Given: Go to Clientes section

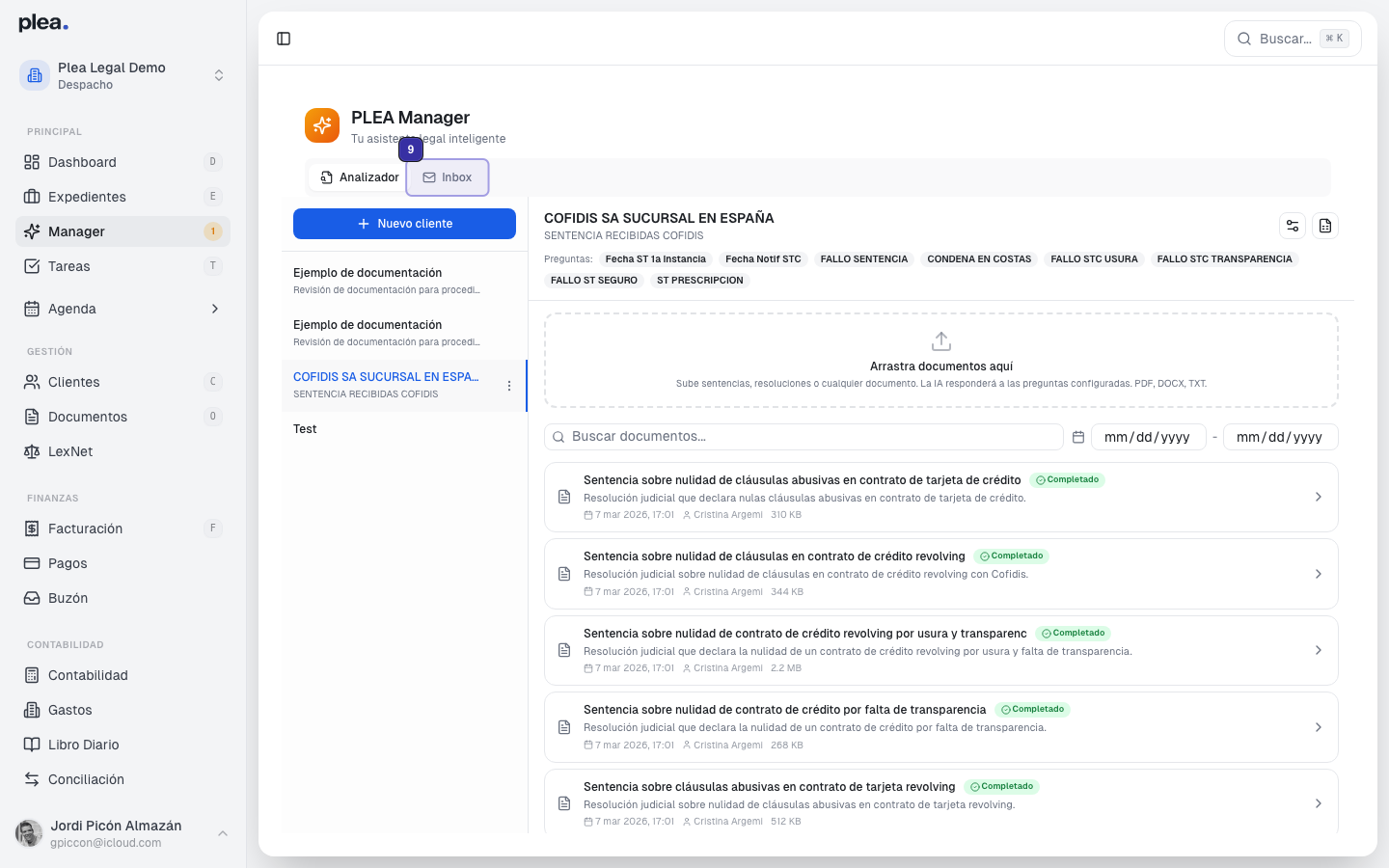Looking at the screenshot, I should click(123, 382).
